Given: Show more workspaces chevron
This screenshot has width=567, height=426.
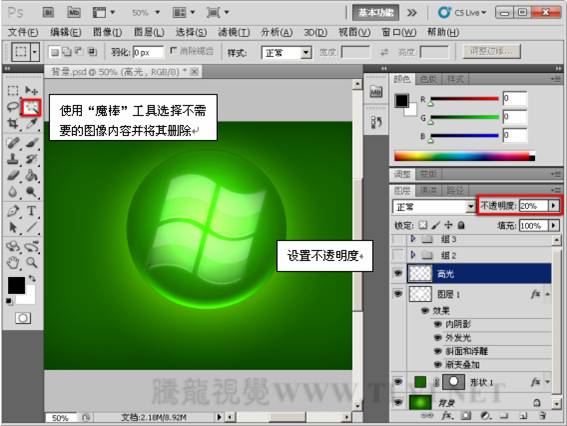Looking at the screenshot, I should (412, 13).
